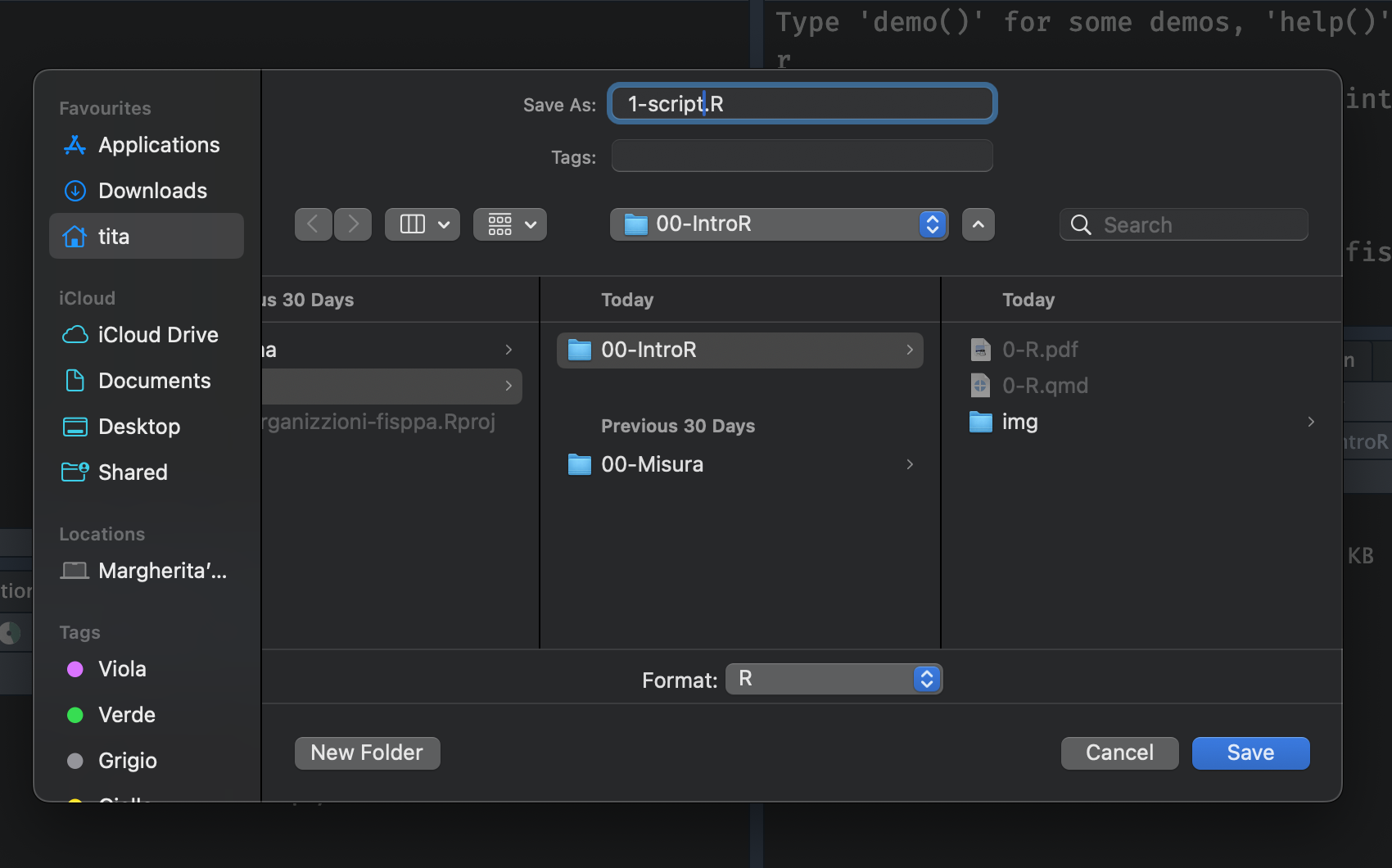Open iCloud Drive in the sidebar
The width and height of the screenshot is (1392, 868).
coord(158,335)
